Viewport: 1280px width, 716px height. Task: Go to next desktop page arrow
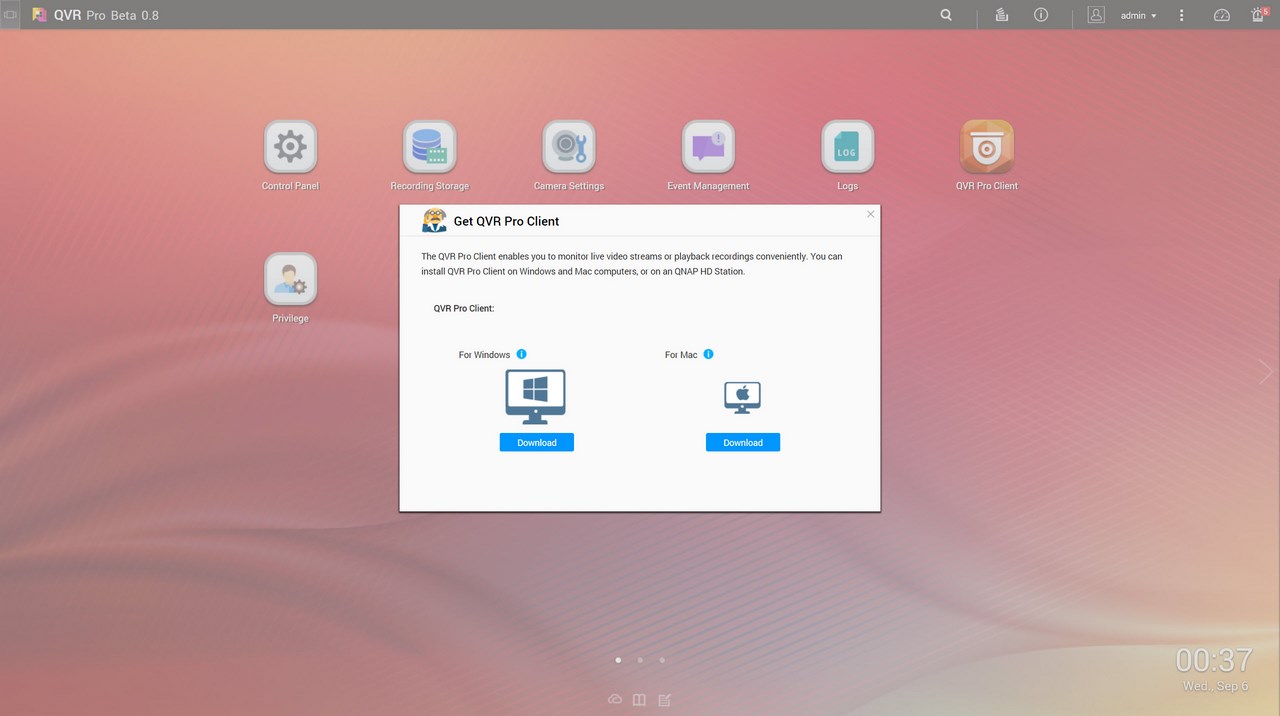click(1266, 372)
